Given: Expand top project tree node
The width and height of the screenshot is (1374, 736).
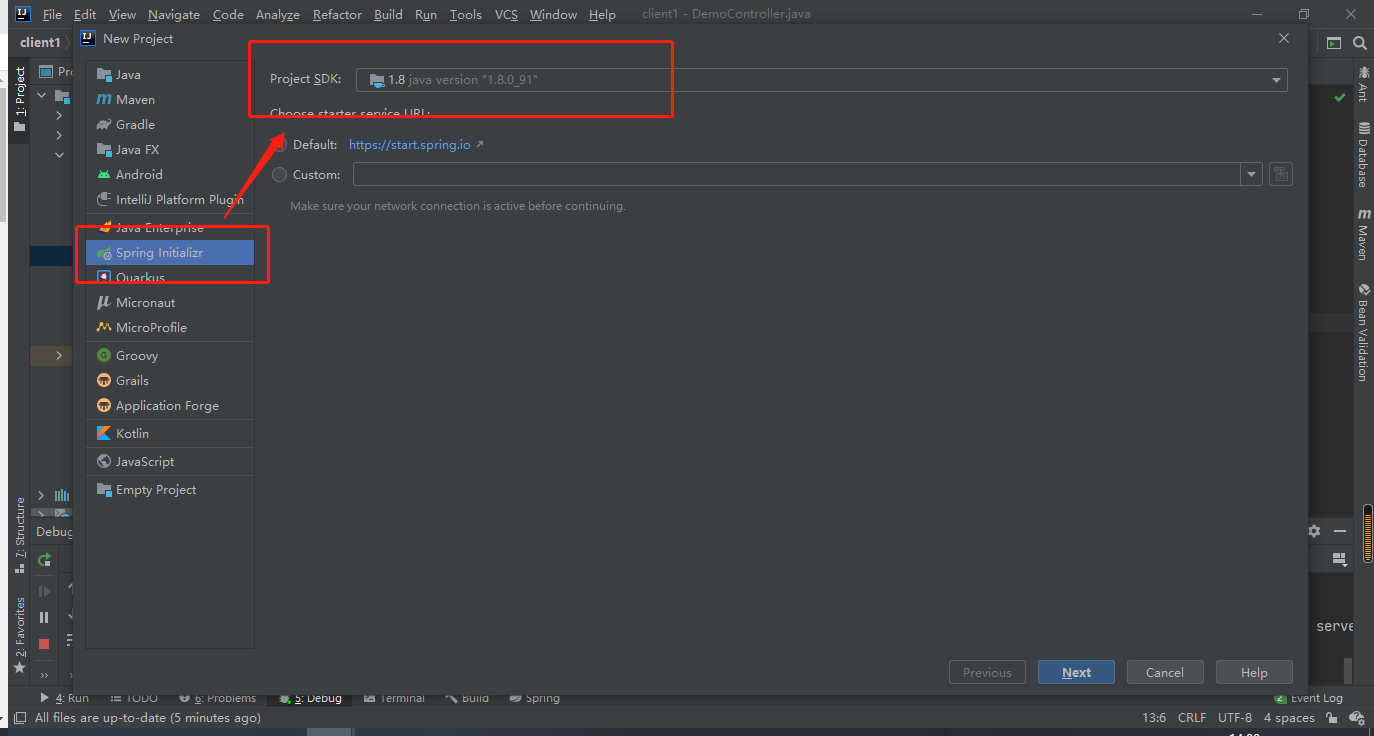Looking at the screenshot, I should point(42,95).
